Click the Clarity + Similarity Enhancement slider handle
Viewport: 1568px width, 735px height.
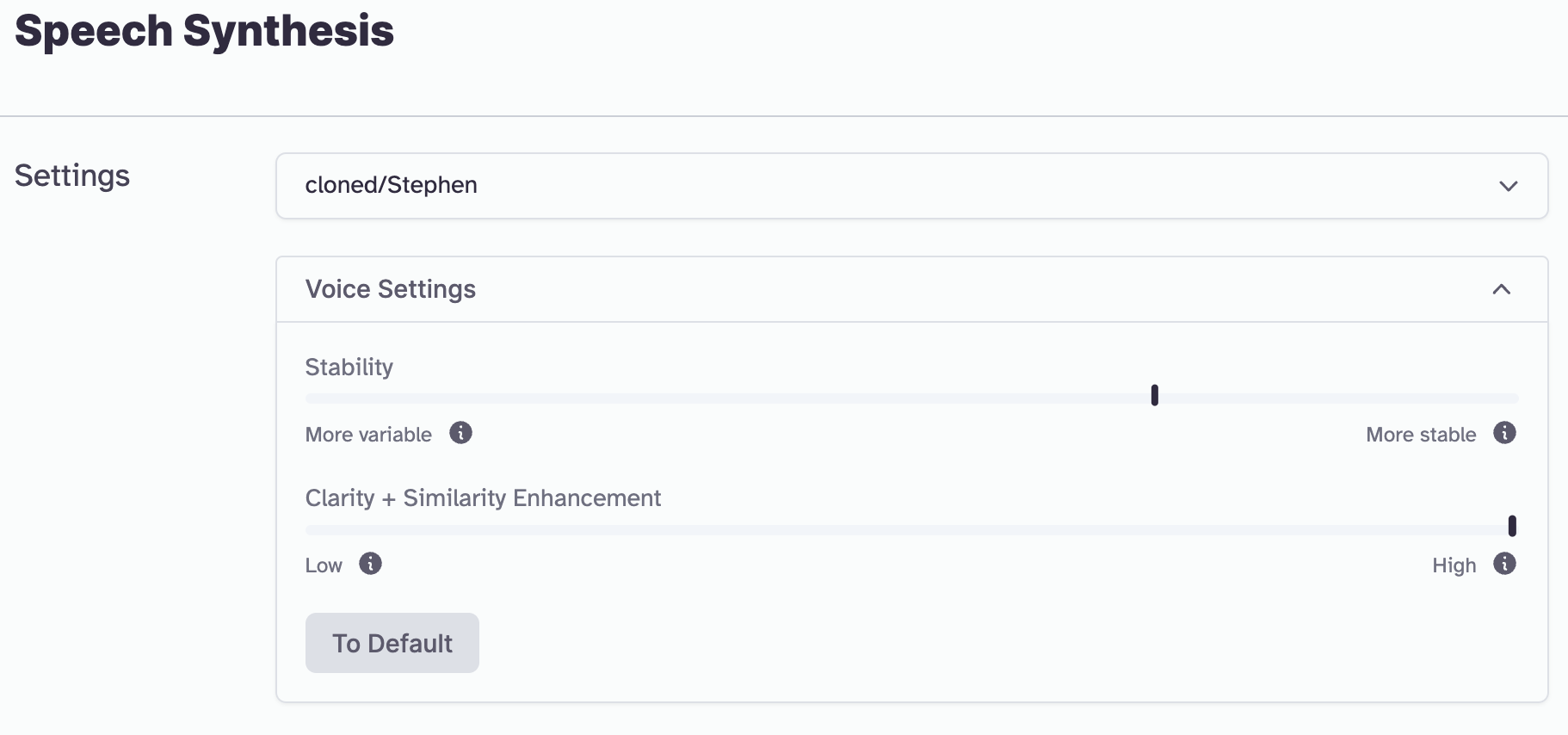pyautogui.click(x=1512, y=526)
